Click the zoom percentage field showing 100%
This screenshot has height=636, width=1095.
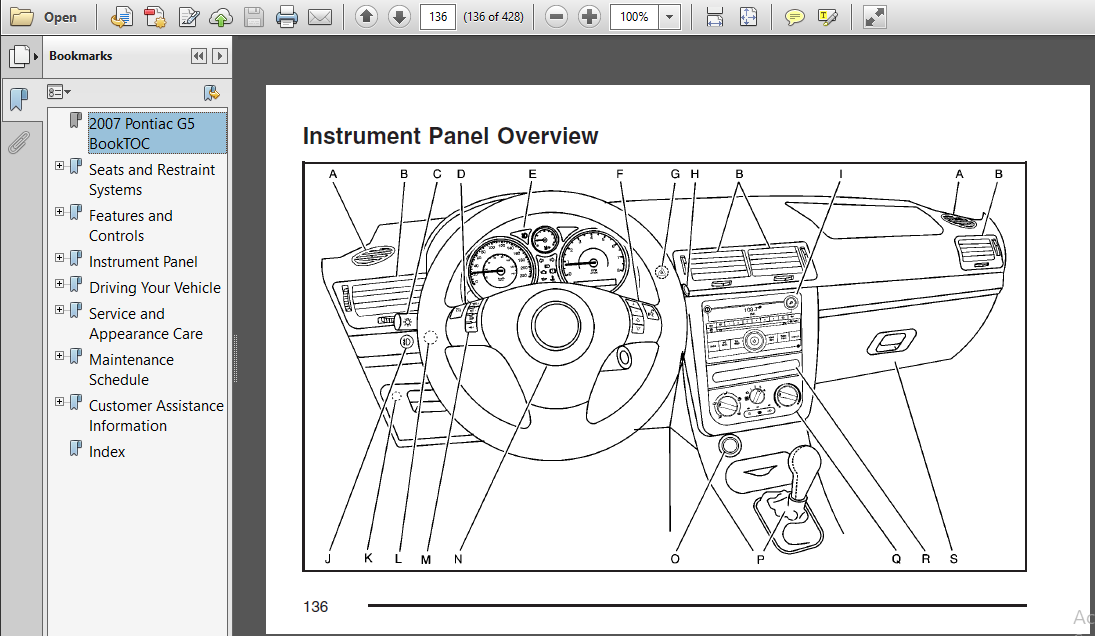[634, 17]
